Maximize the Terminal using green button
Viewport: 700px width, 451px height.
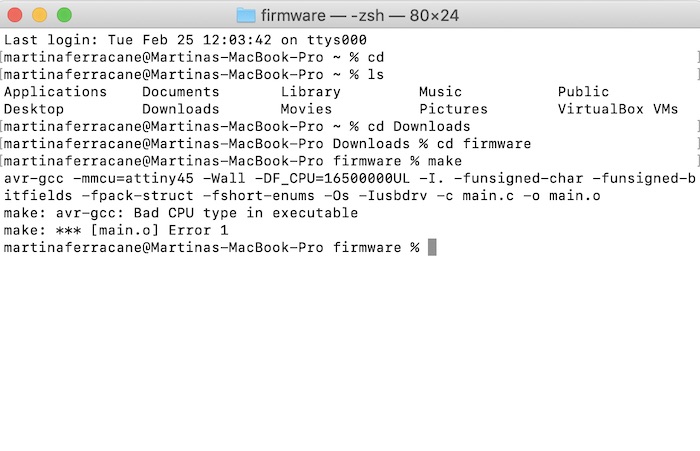pos(63,15)
